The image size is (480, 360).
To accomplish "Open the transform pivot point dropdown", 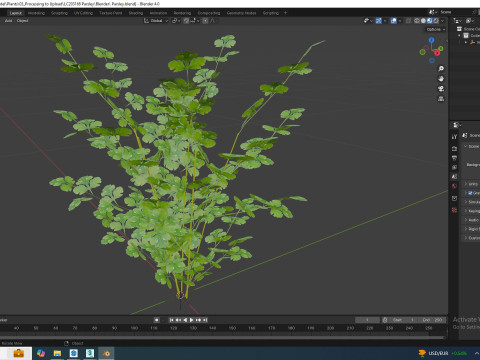I will tap(176, 21).
